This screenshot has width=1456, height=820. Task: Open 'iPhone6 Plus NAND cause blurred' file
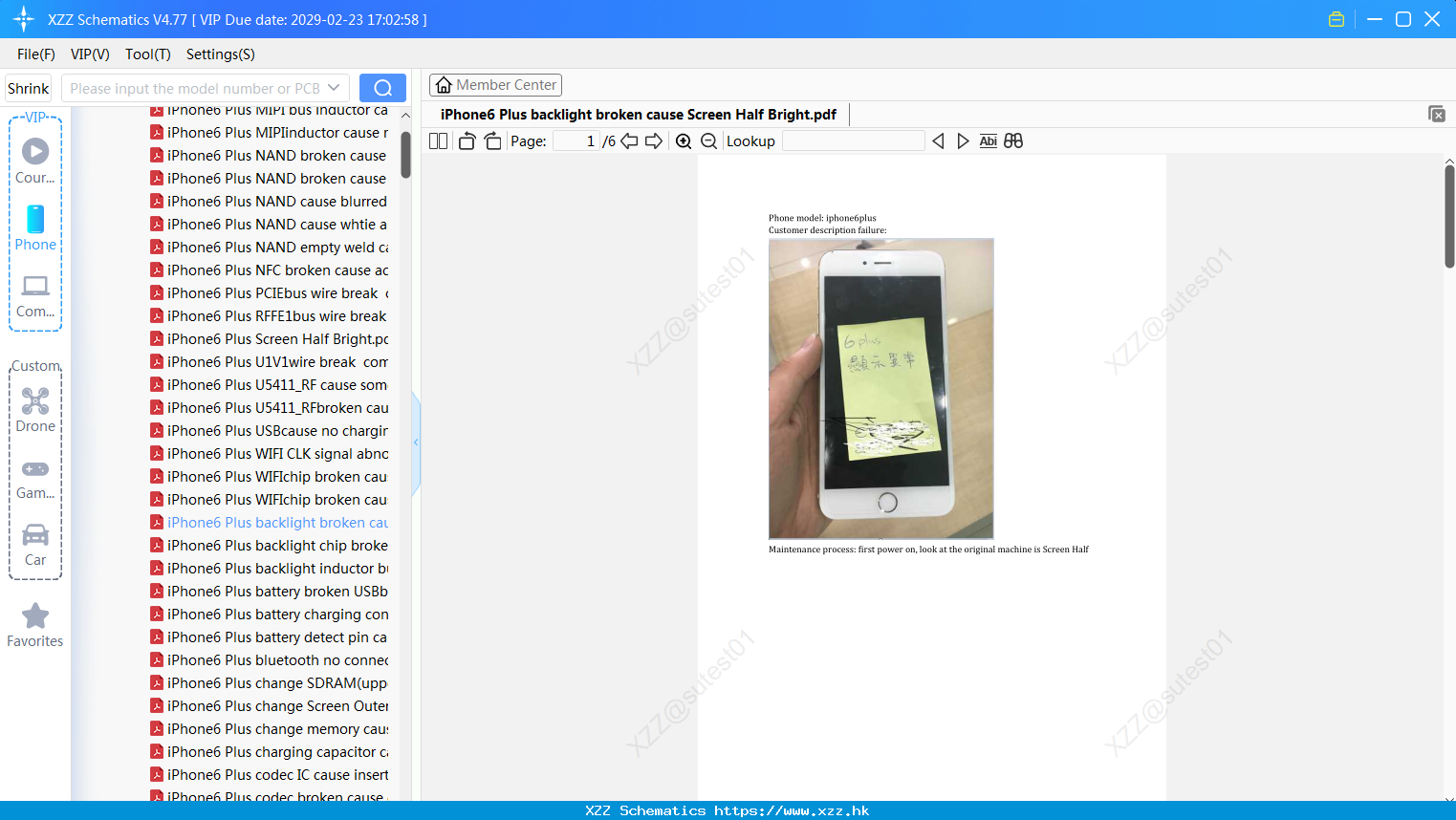point(269,202)
